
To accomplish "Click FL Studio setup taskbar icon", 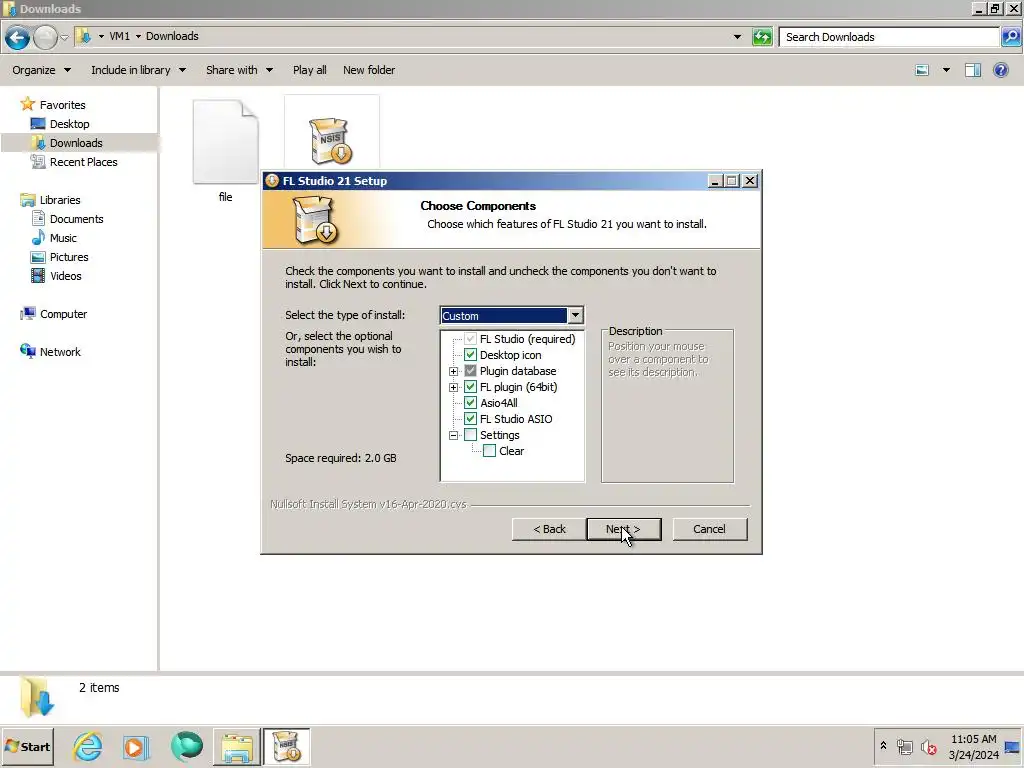I will click(287, 746).
